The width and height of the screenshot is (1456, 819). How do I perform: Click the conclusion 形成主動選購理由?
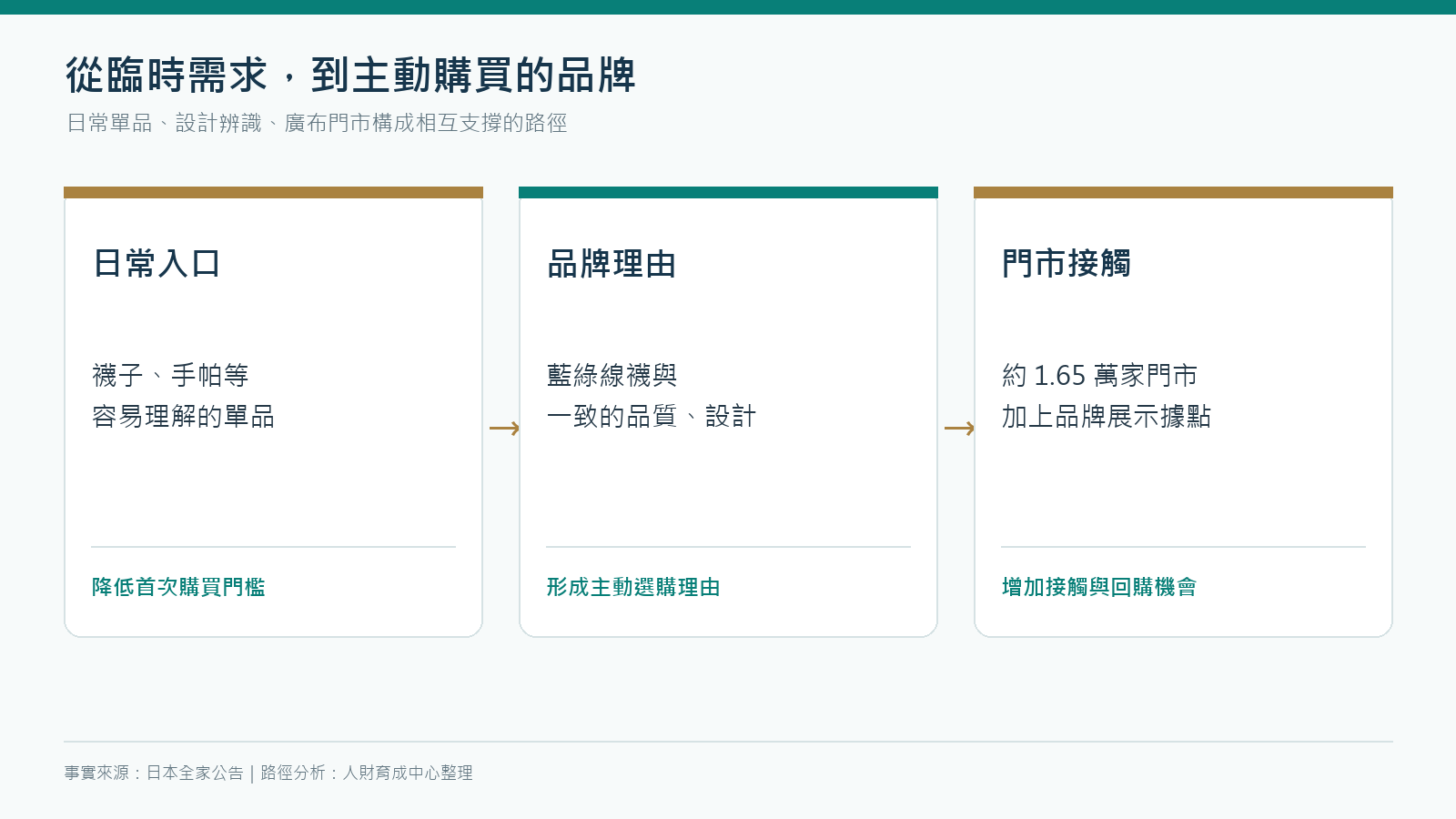coord(633,587)
